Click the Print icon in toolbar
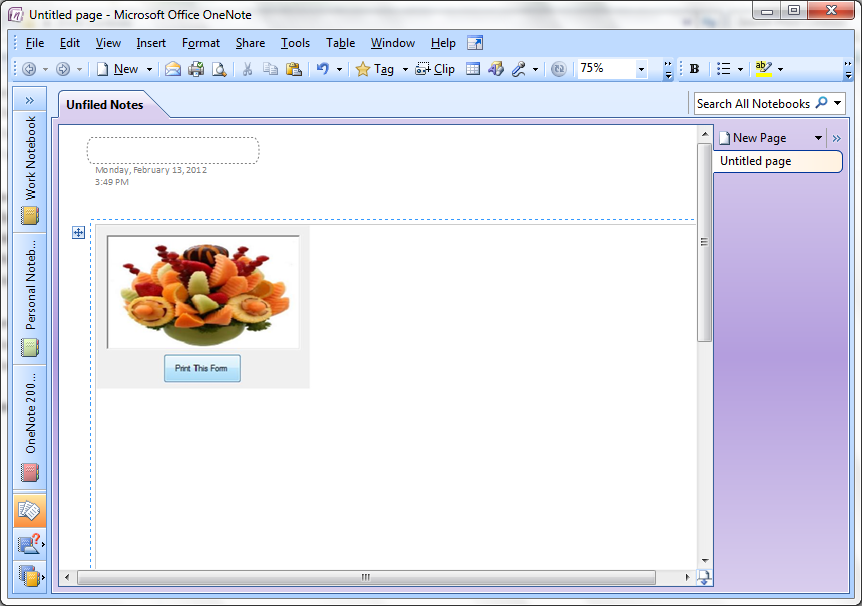 pos(196,69)
